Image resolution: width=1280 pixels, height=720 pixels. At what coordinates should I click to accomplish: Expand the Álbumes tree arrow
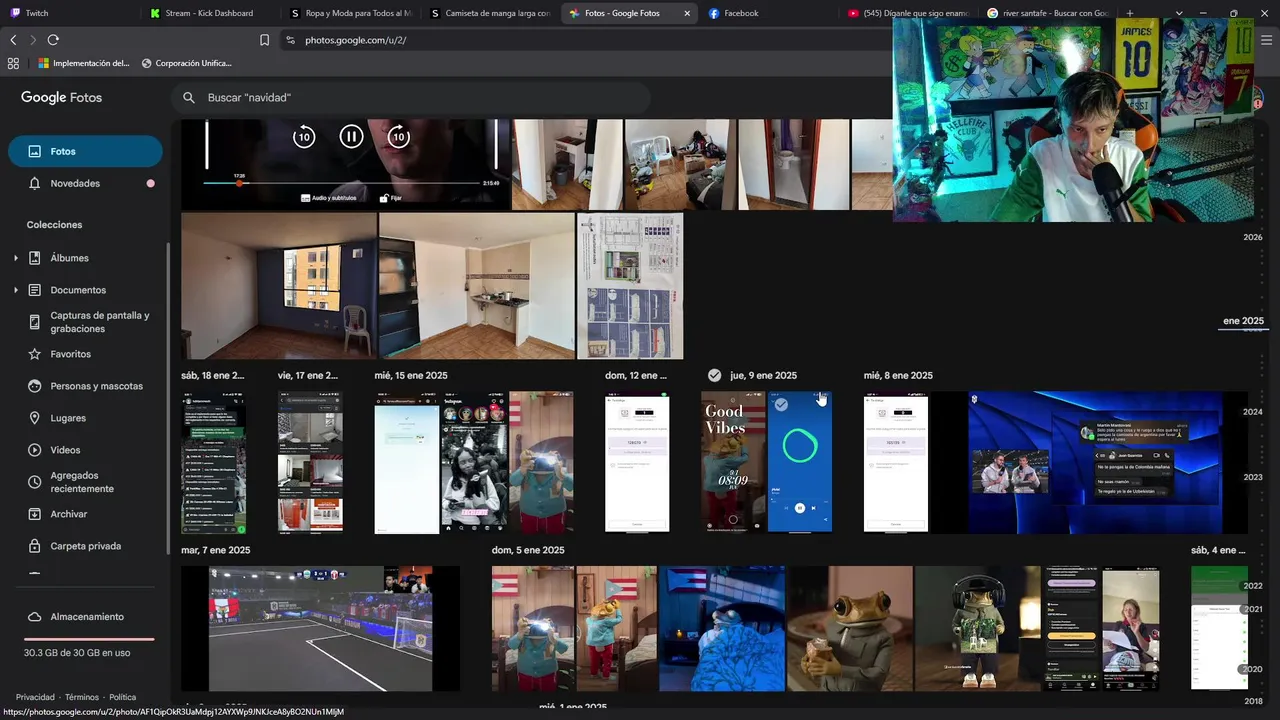(16, 258)
